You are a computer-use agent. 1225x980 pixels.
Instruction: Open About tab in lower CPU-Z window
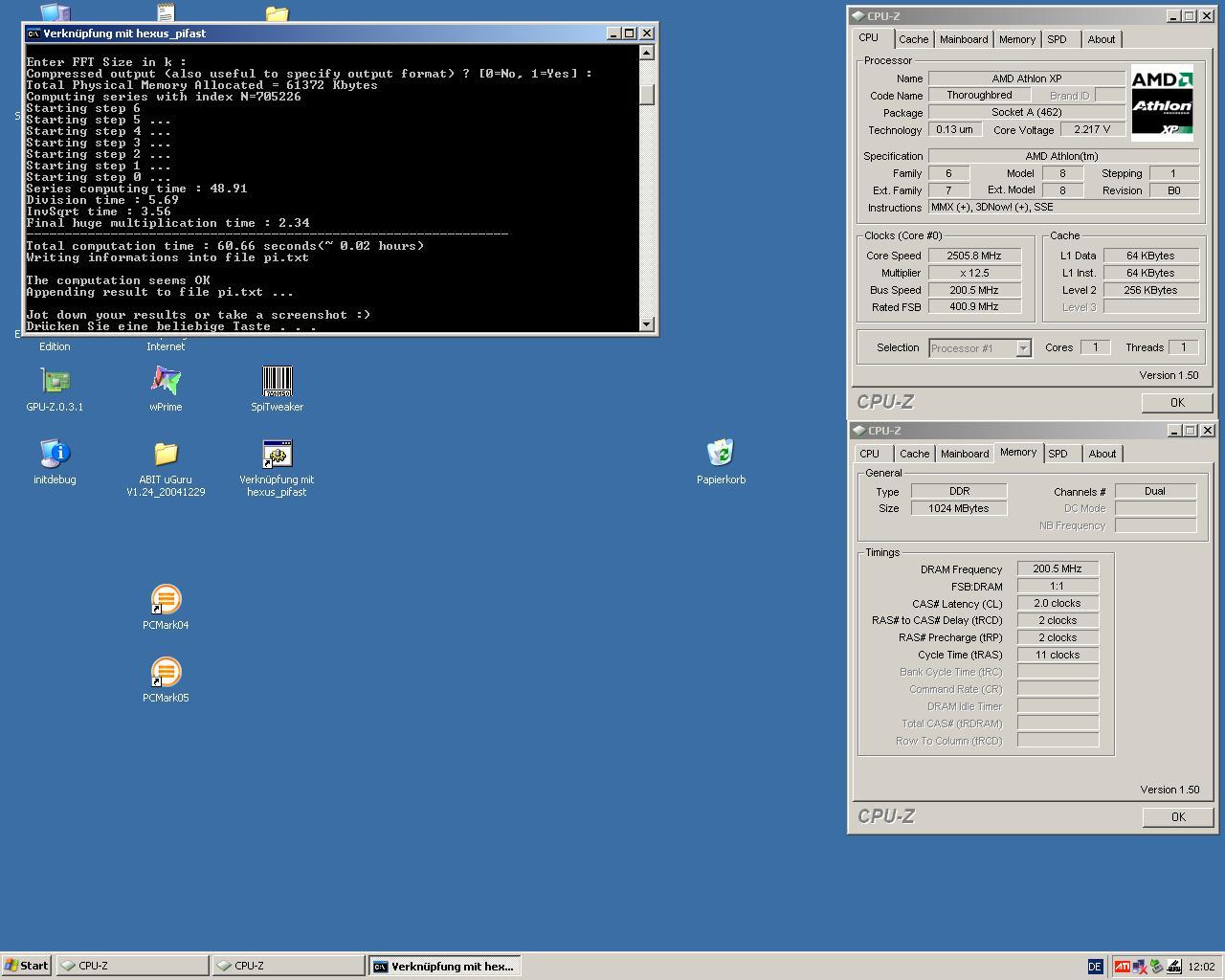pos(1102,454)
